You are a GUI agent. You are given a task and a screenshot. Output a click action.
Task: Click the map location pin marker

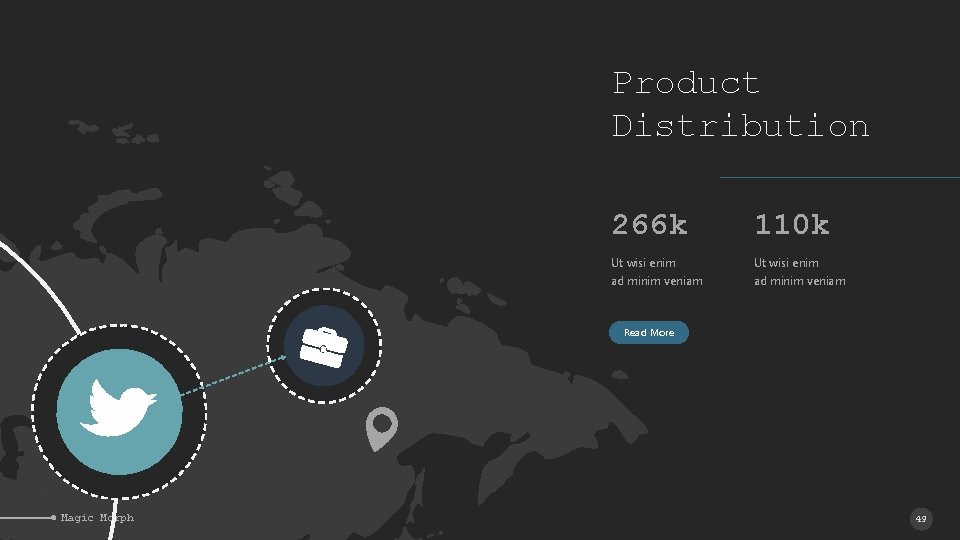tap(381, 429)
